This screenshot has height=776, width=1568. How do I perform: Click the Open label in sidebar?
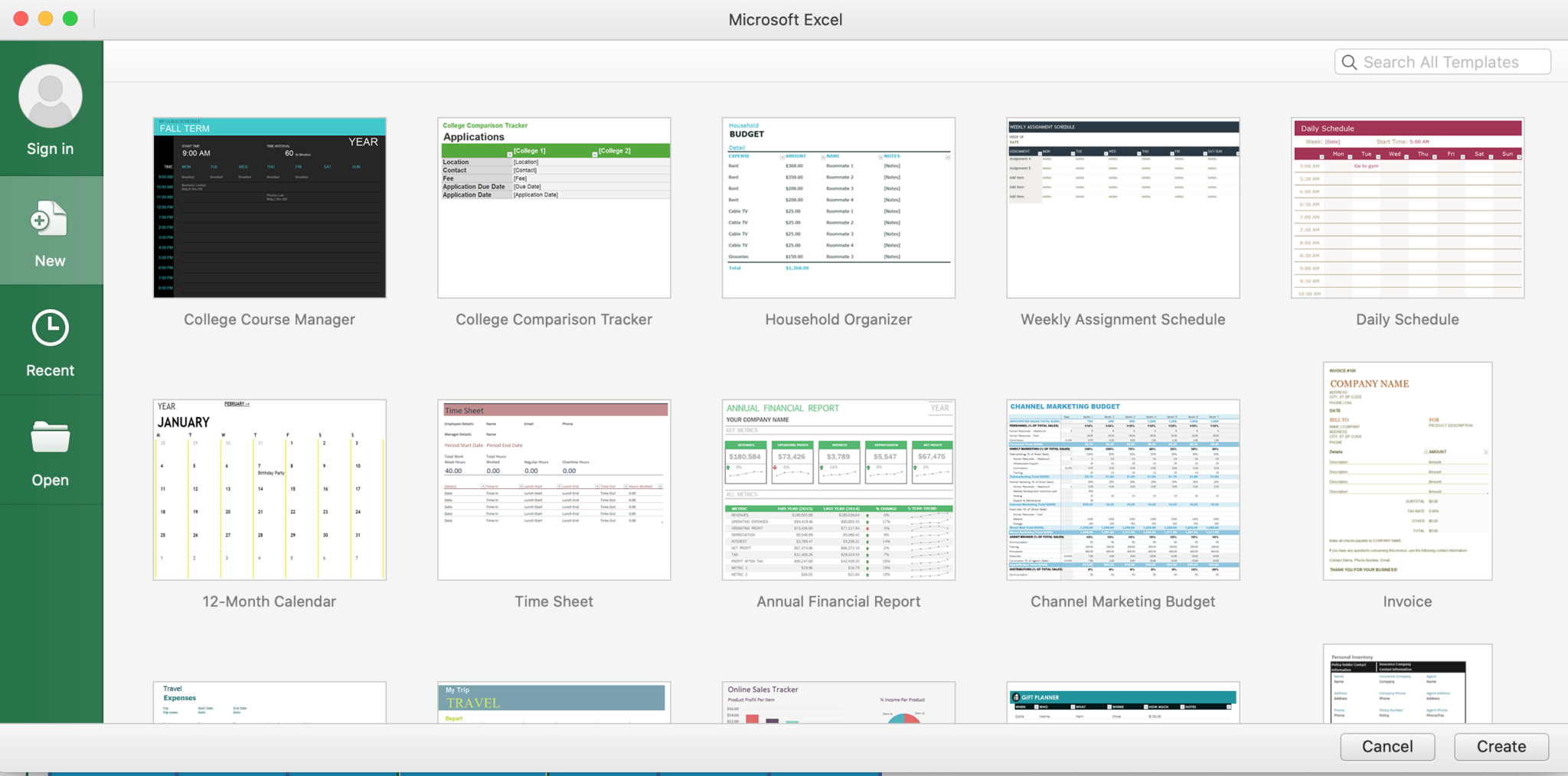[x=51, y=481]
